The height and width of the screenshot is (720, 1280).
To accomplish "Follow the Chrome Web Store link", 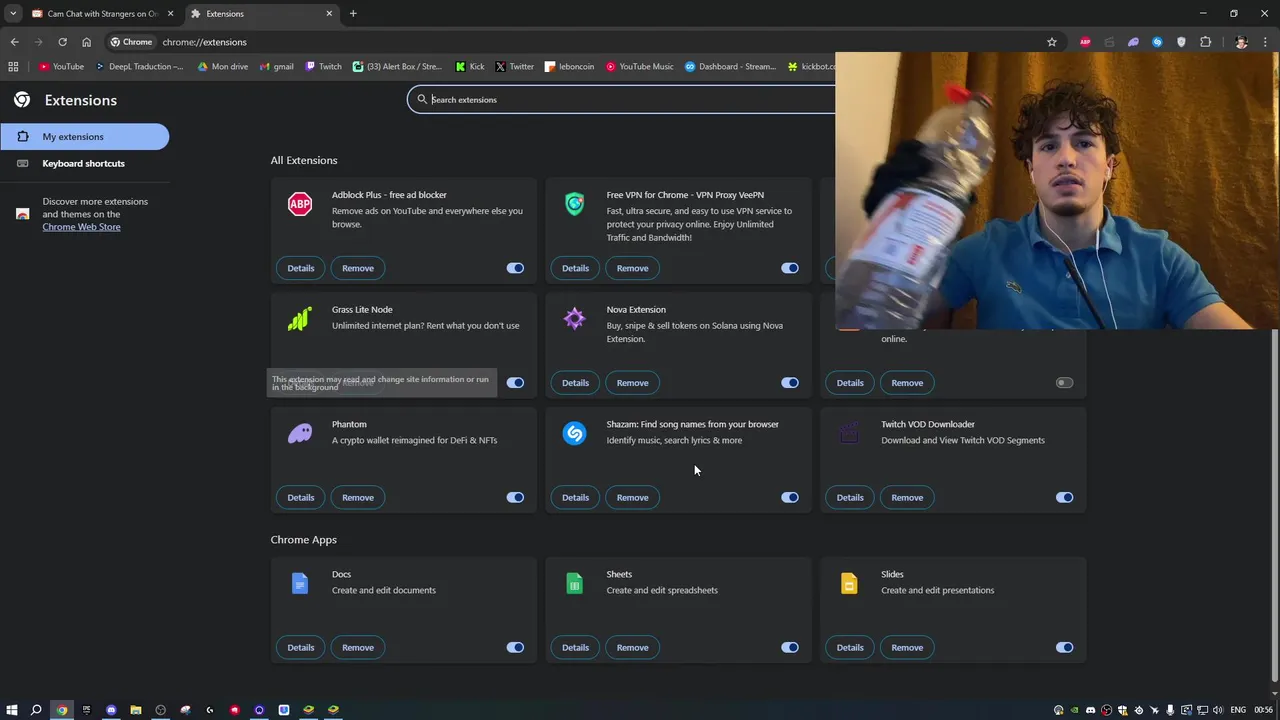I will click(x=81, y=227).
